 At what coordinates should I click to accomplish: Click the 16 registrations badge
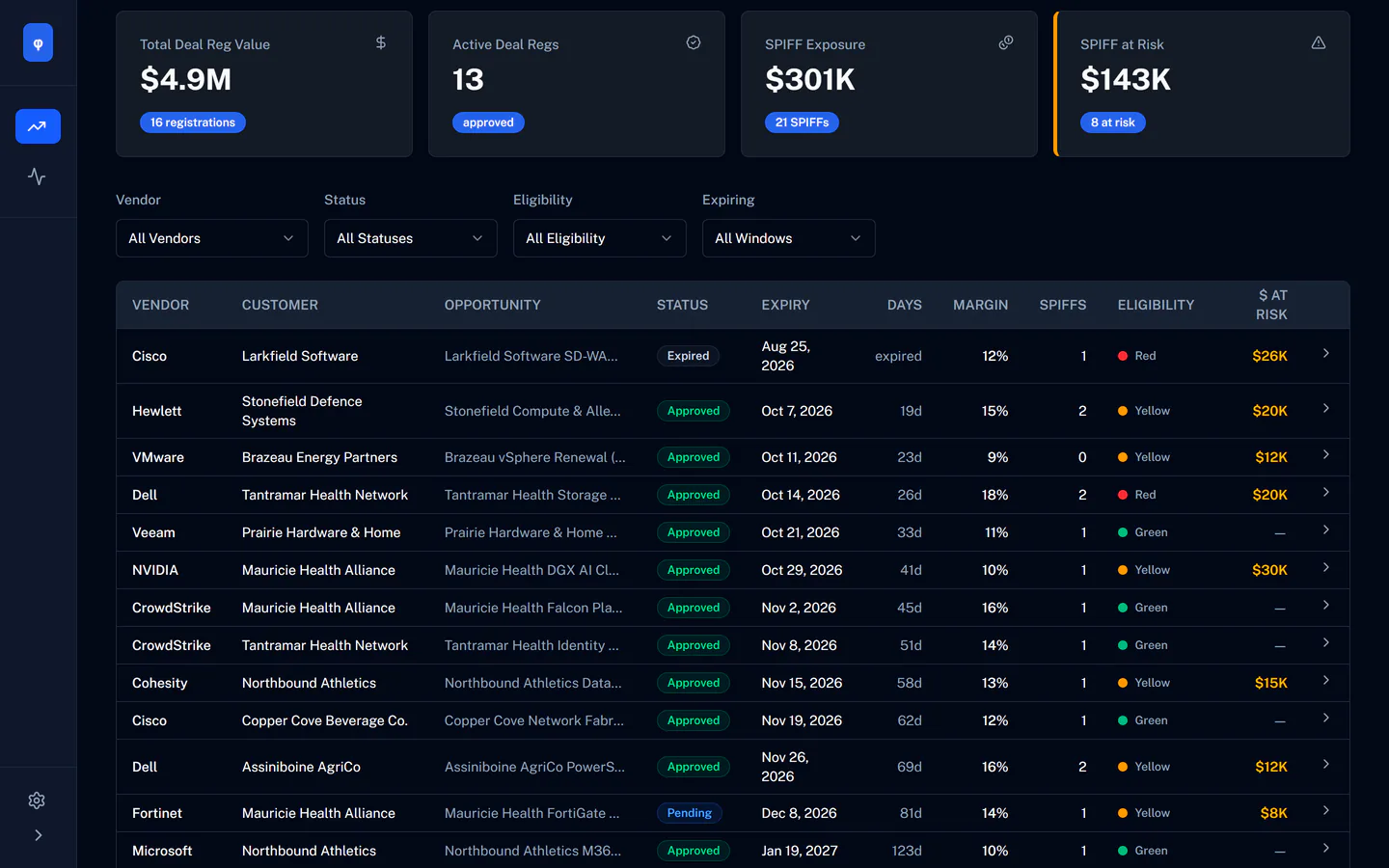tap(193, 122)
